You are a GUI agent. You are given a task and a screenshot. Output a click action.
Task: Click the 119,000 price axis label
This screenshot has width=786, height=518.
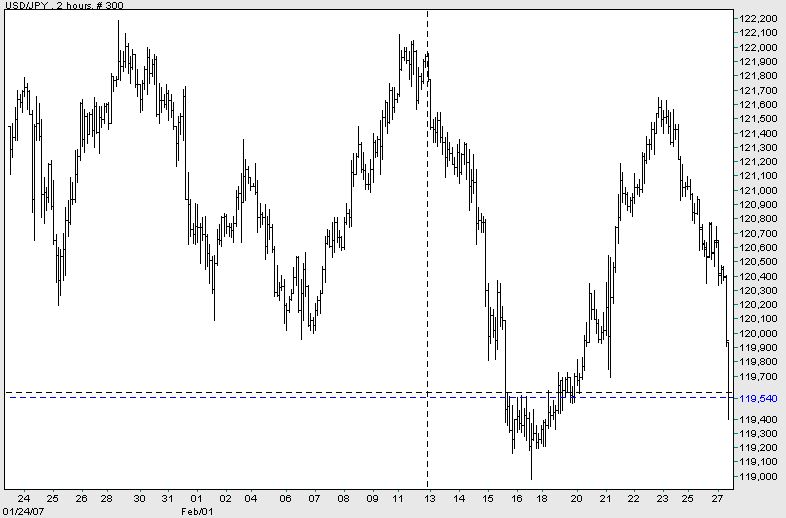[756, 476]
